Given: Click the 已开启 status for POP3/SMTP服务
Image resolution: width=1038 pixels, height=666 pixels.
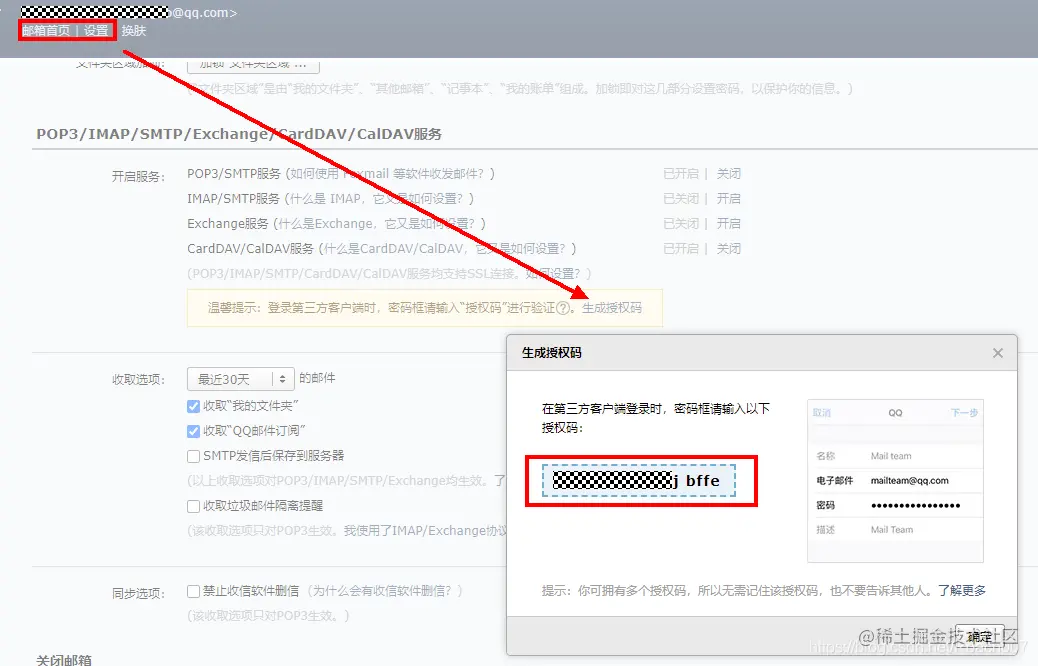Looking at the screenshot, I should coord(681,173).
